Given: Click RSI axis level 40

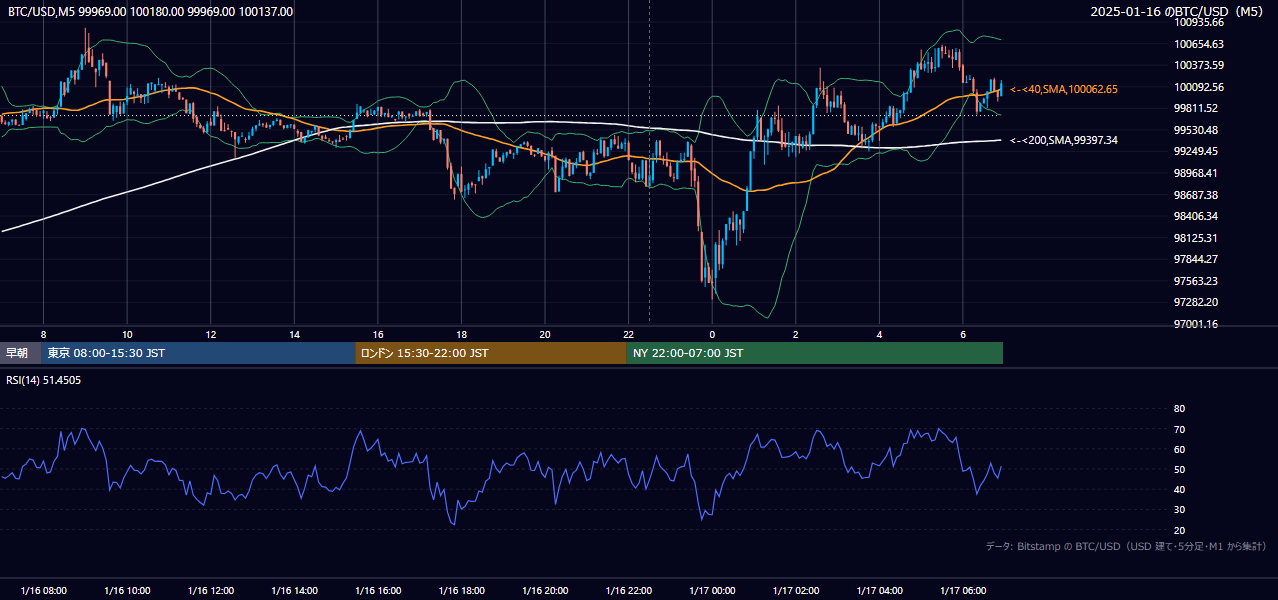Looking at the screenshot, I should click(x=1179, y=489).
